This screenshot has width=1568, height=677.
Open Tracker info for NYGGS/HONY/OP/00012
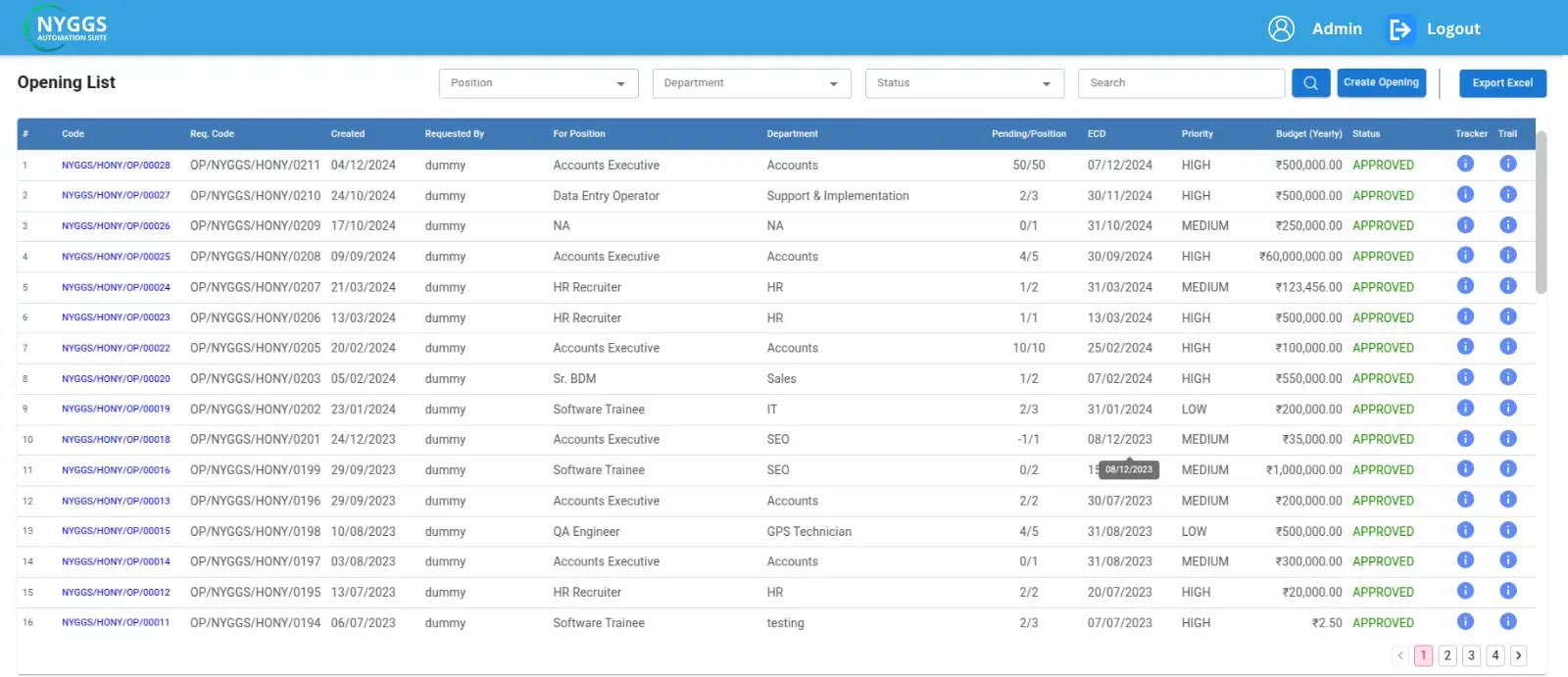[1465, 591]
